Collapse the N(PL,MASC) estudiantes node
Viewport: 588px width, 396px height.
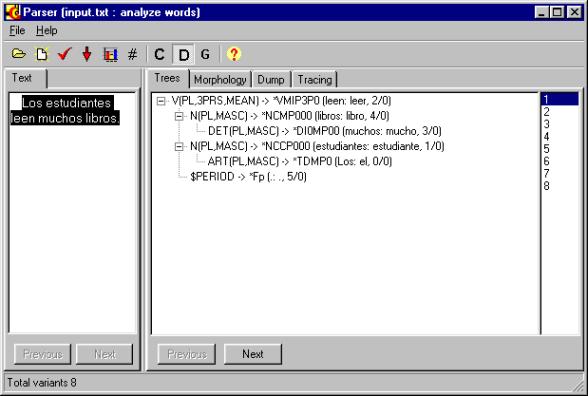click(x=179, y=147)
